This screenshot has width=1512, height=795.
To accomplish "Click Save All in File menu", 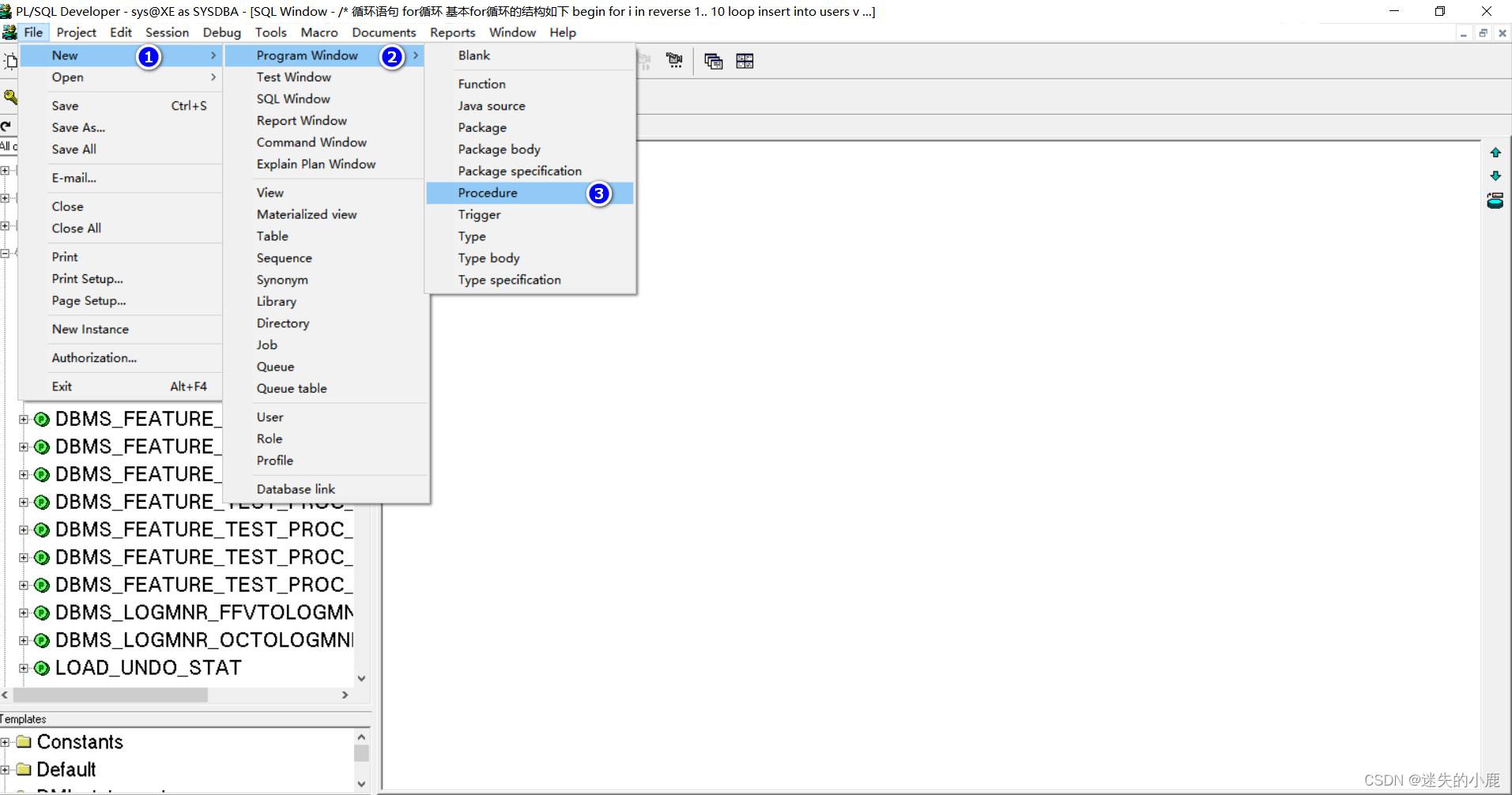I will [120, 149].
